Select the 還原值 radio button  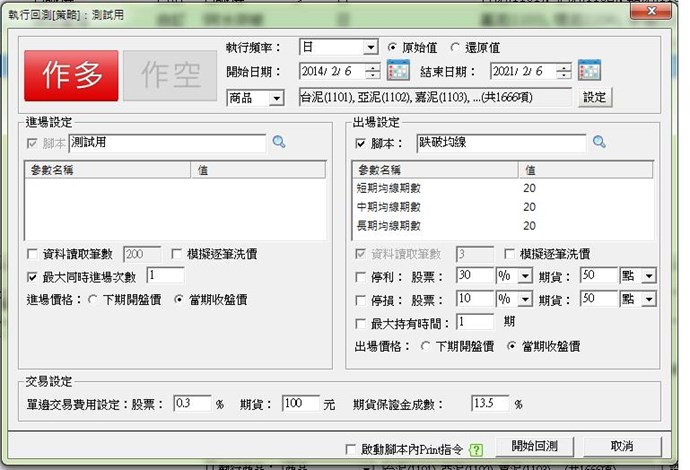pyautogui.click(x=456, y=47)
